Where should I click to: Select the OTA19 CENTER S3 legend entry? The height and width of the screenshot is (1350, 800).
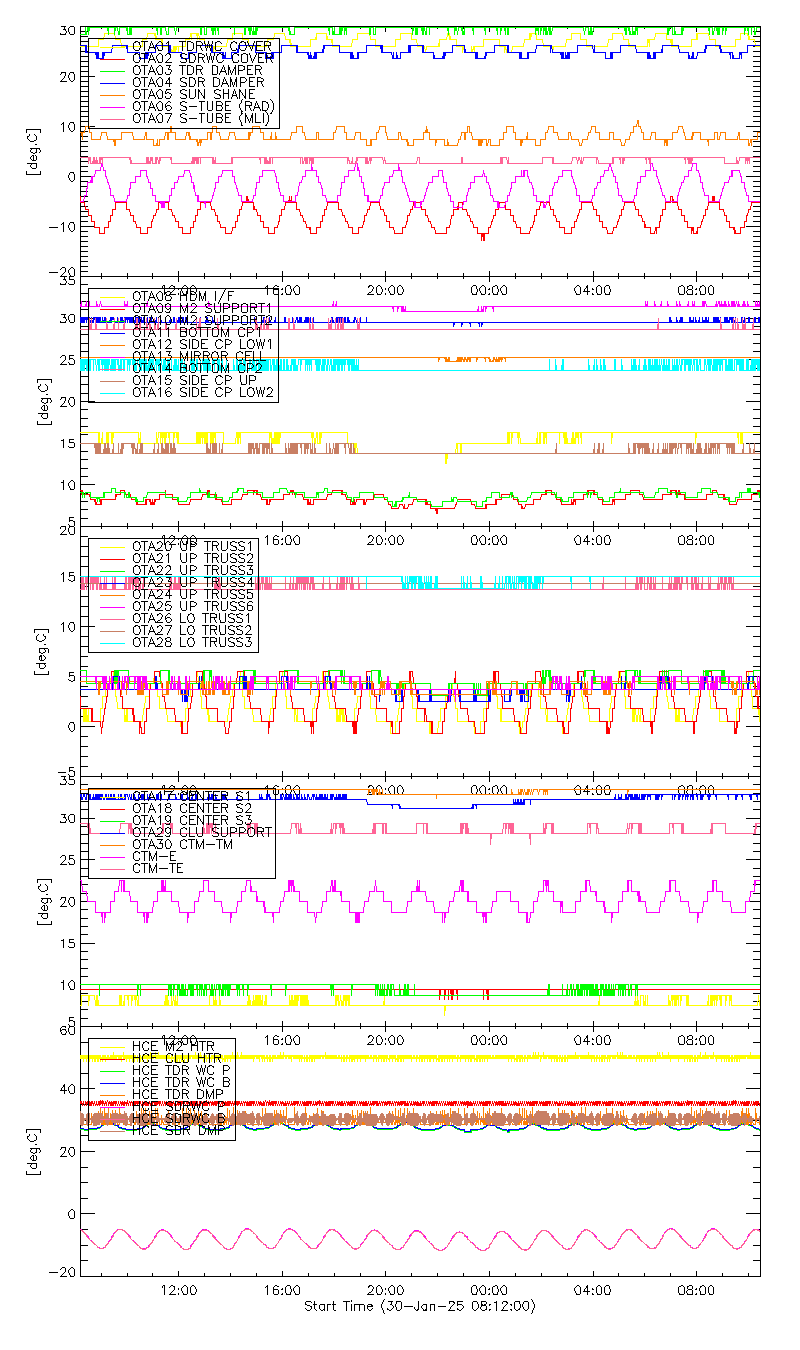point(192,820)
